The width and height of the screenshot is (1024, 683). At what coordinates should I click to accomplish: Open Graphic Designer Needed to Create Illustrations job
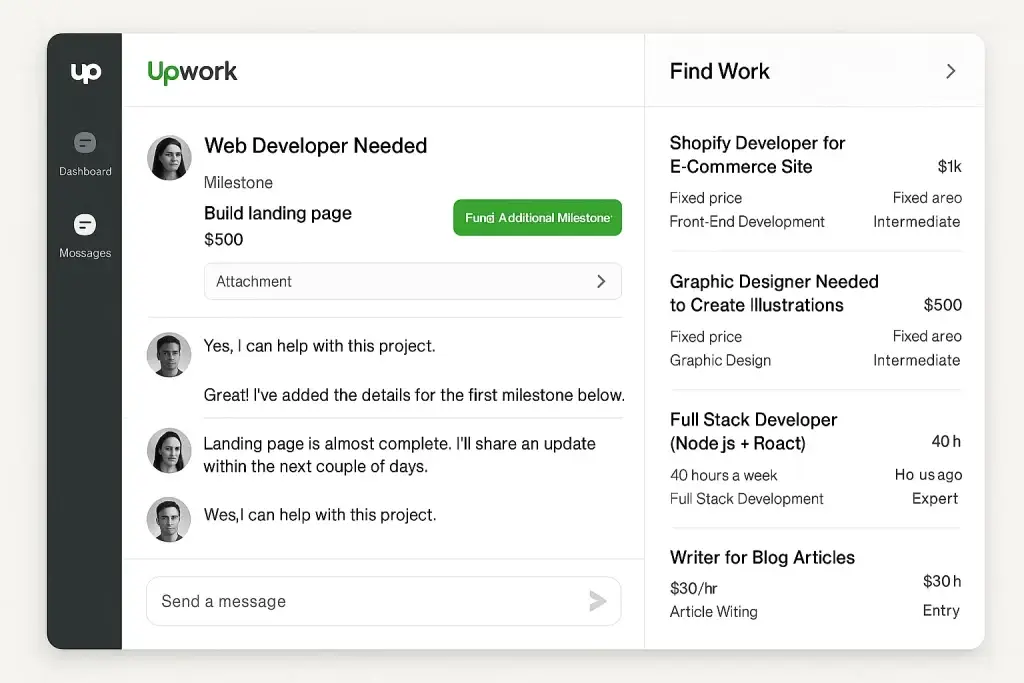pyautogui.click(x=774, y=293)
